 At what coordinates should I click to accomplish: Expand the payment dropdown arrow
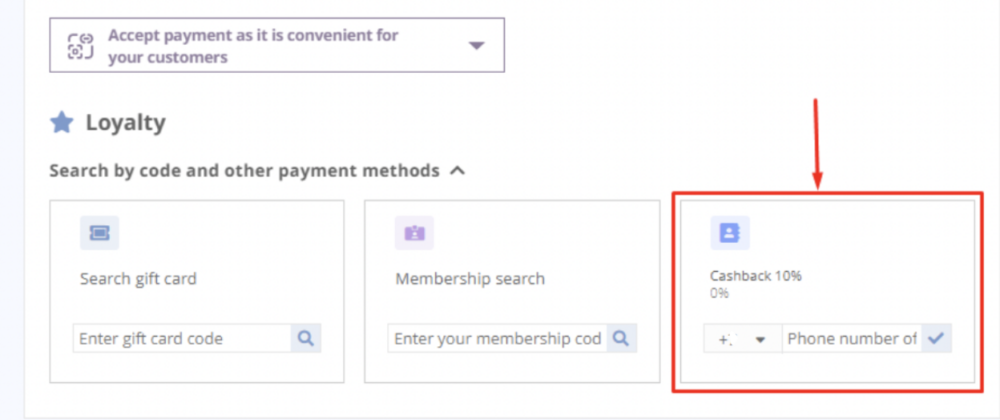pos(476,45)
